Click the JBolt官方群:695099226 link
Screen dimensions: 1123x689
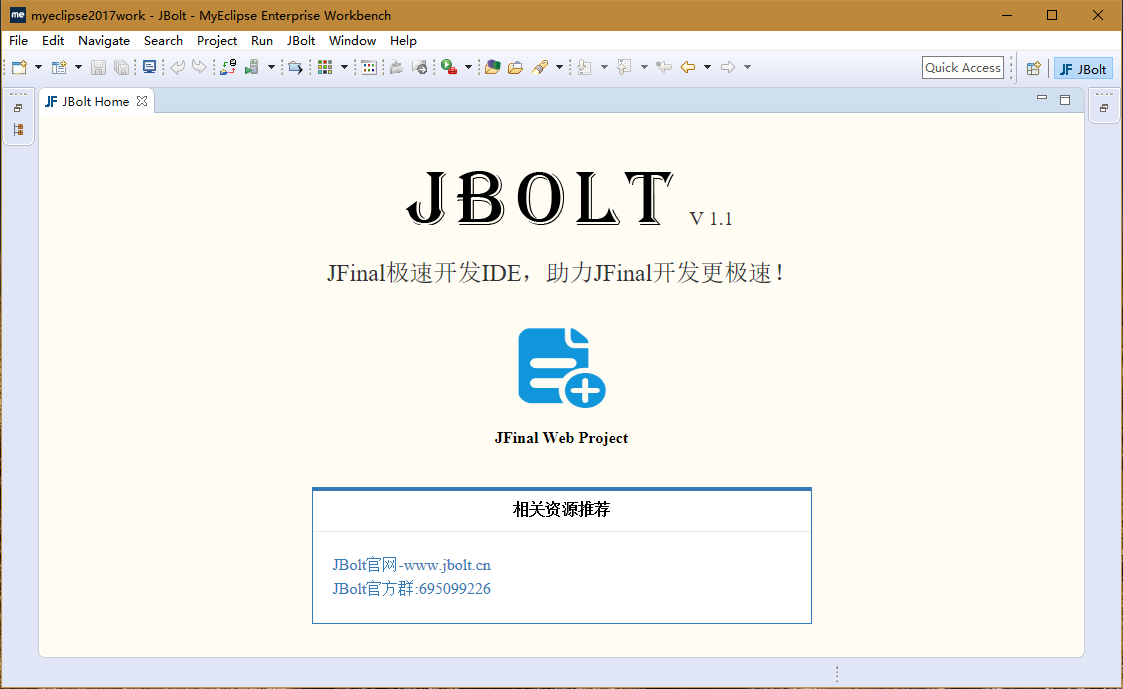pos(412,589)
